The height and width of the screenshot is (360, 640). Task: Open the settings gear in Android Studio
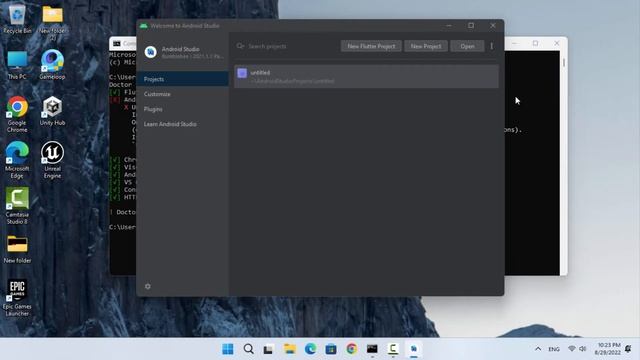(148, 287)
